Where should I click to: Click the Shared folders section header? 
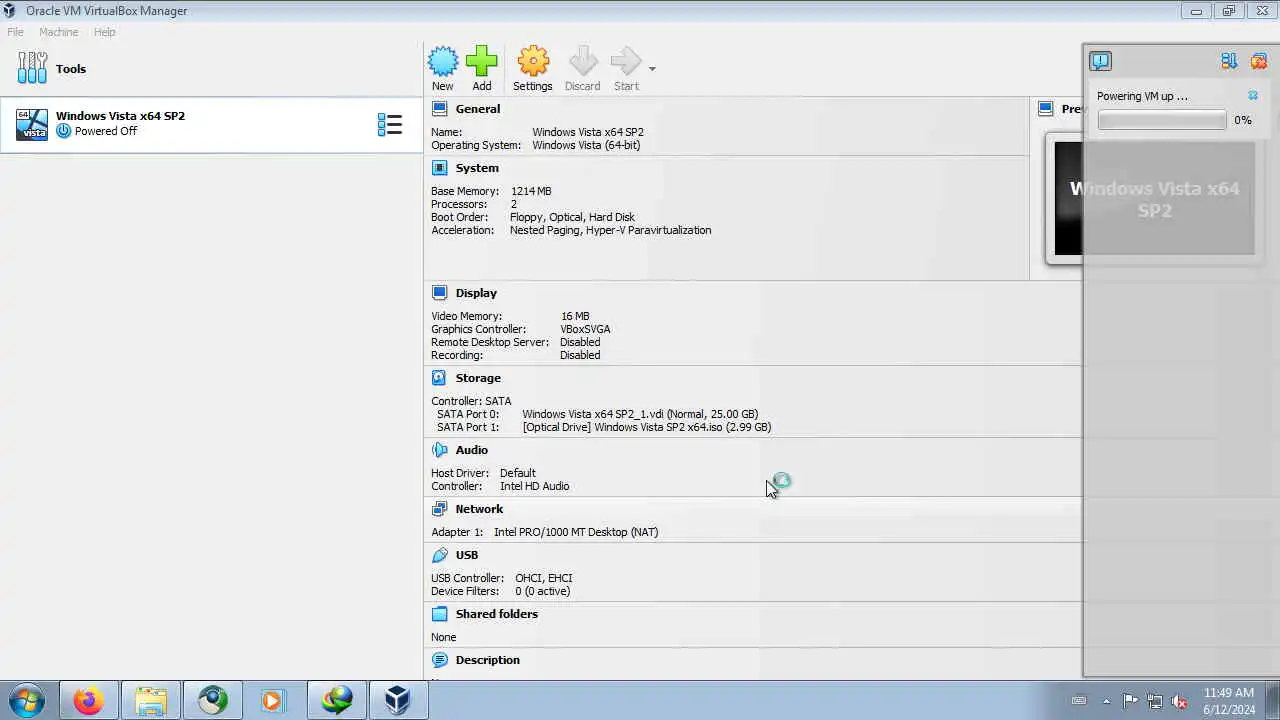(497, 614)
